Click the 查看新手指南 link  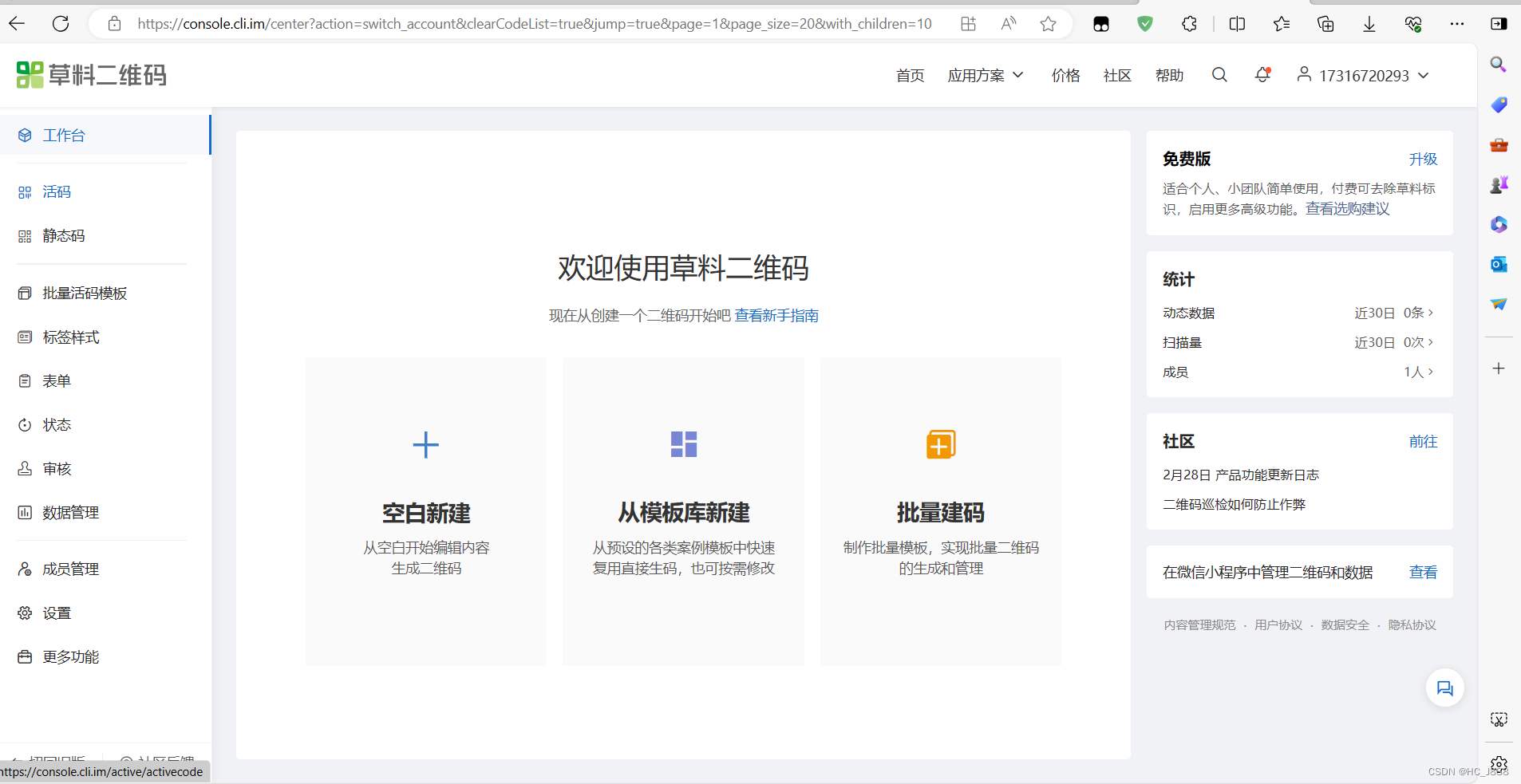click(x=776, y=316)
